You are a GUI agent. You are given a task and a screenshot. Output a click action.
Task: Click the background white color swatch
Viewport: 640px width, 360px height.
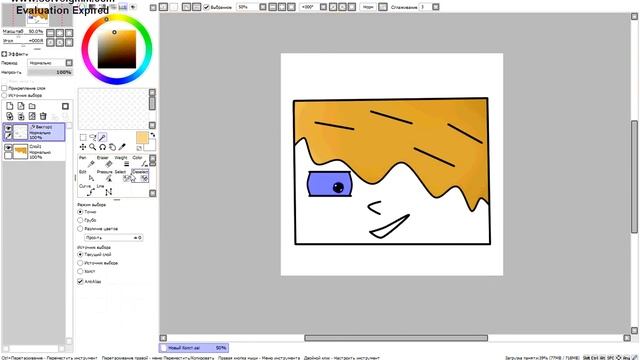point(150,144)
